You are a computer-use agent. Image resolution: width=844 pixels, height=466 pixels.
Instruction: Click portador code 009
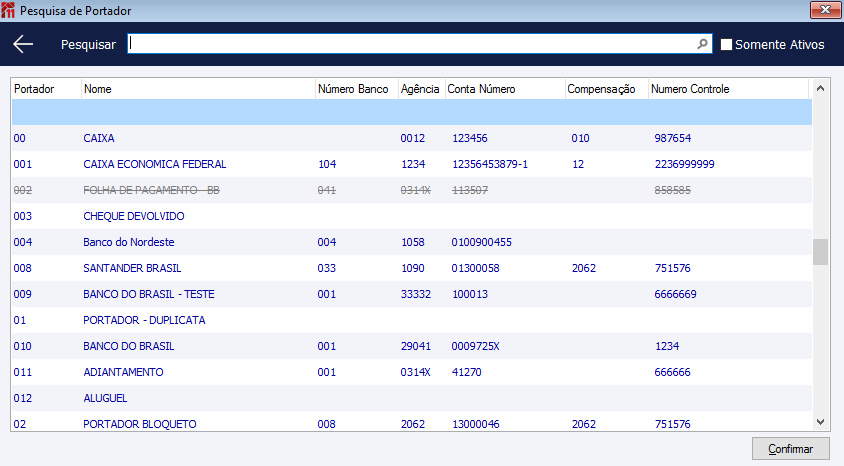23,294
